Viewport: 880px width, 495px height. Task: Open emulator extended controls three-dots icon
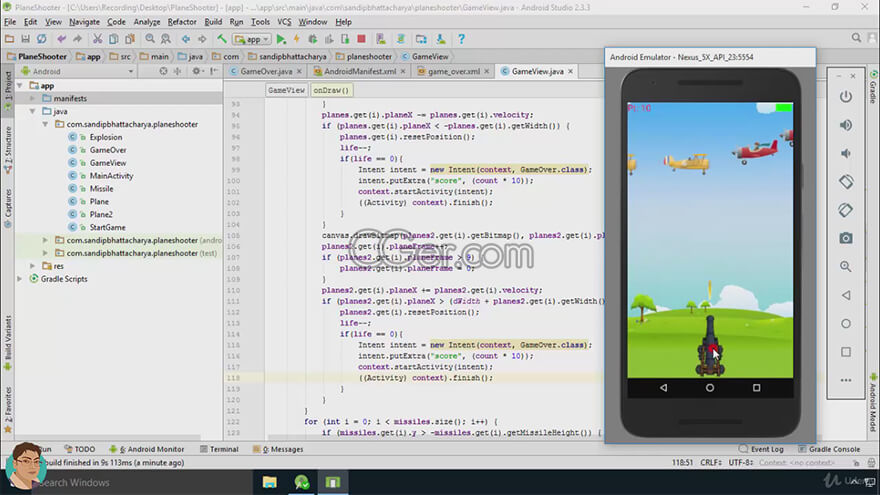(x=846, y=381)
